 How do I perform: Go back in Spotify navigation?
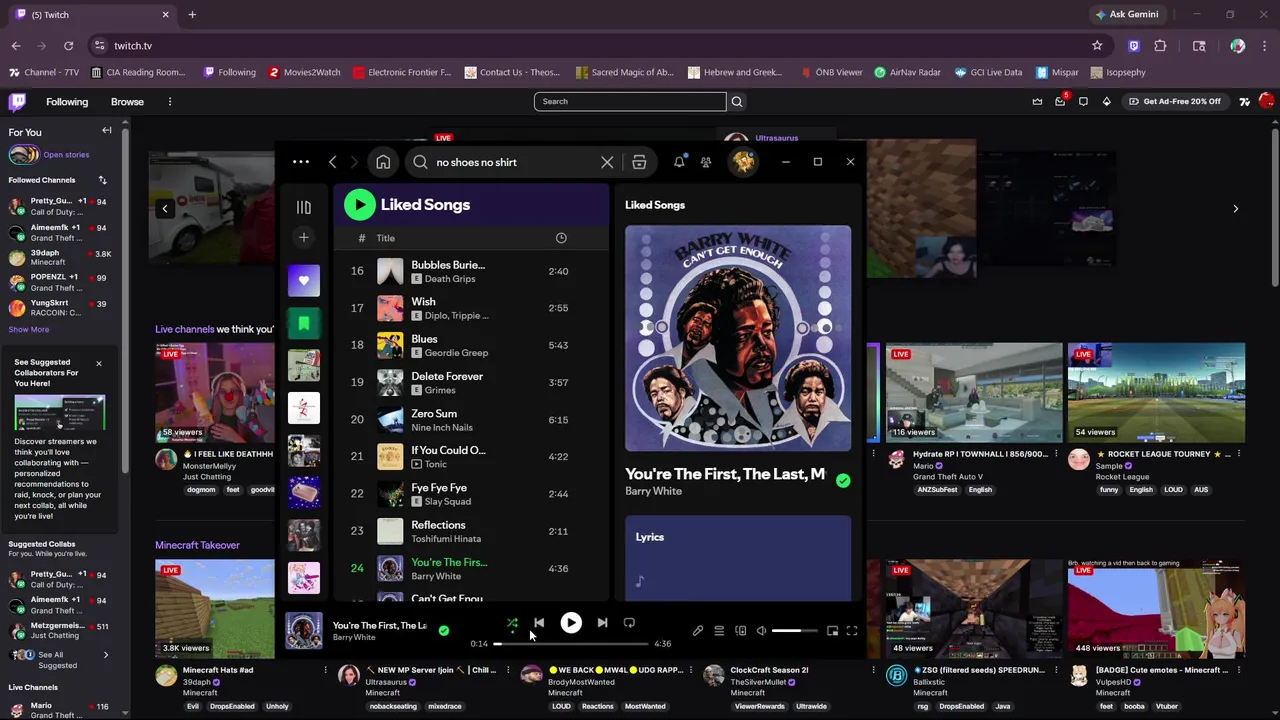coord(333,162)
